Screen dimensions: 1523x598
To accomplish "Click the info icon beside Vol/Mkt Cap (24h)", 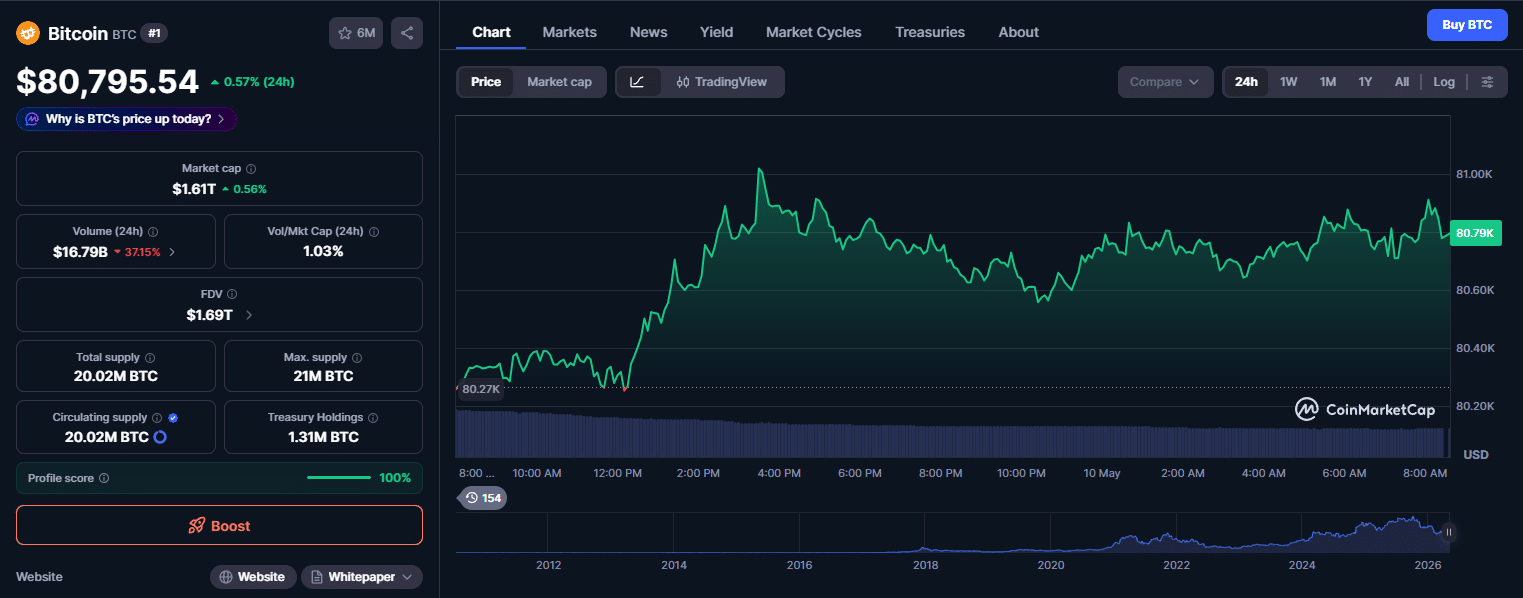I will pyautogui.click(x=374, y=231).
